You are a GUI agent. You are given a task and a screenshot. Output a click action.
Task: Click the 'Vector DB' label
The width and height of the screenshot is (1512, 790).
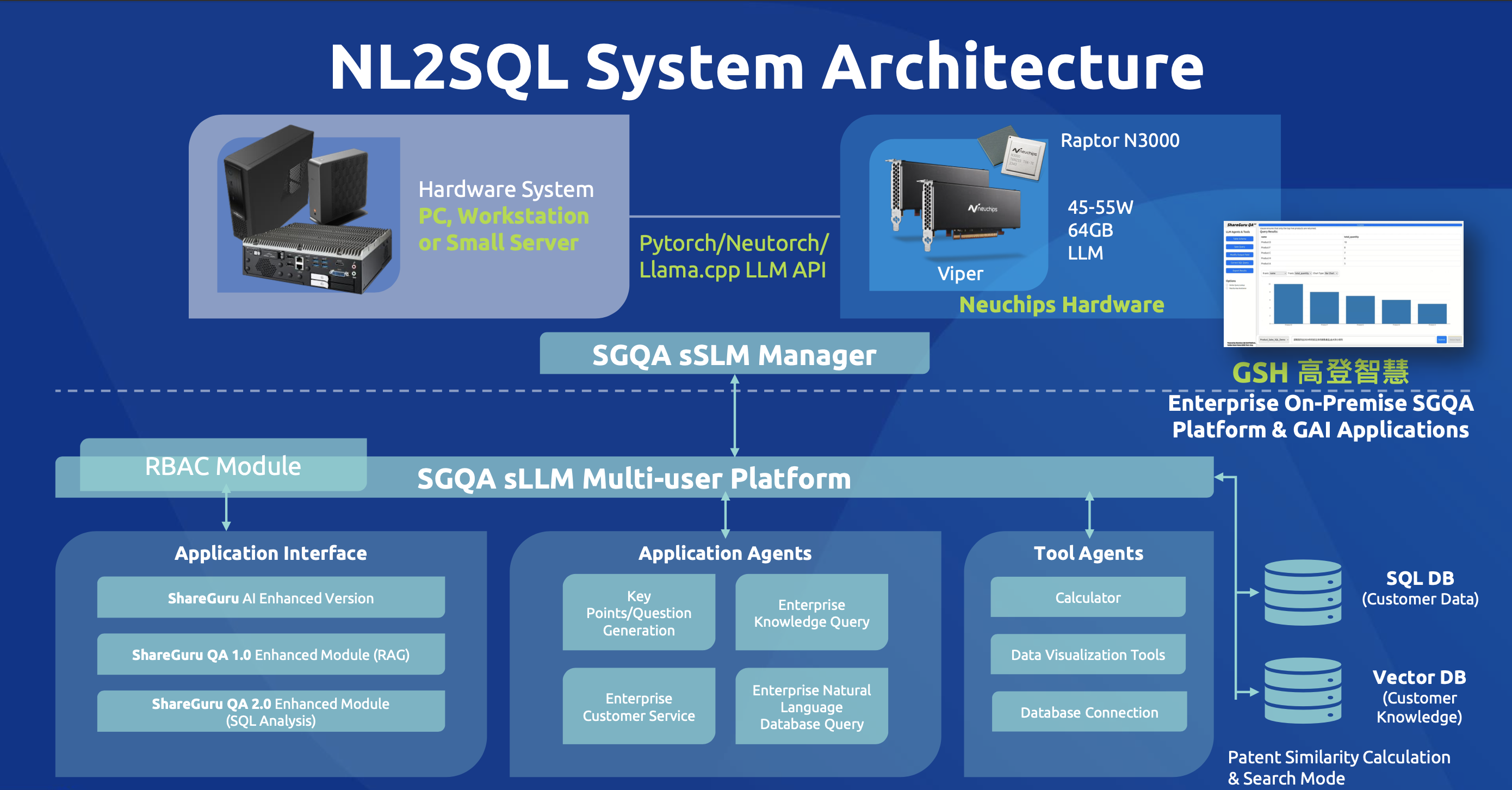pyautogui.click(x=1419, y=677)
